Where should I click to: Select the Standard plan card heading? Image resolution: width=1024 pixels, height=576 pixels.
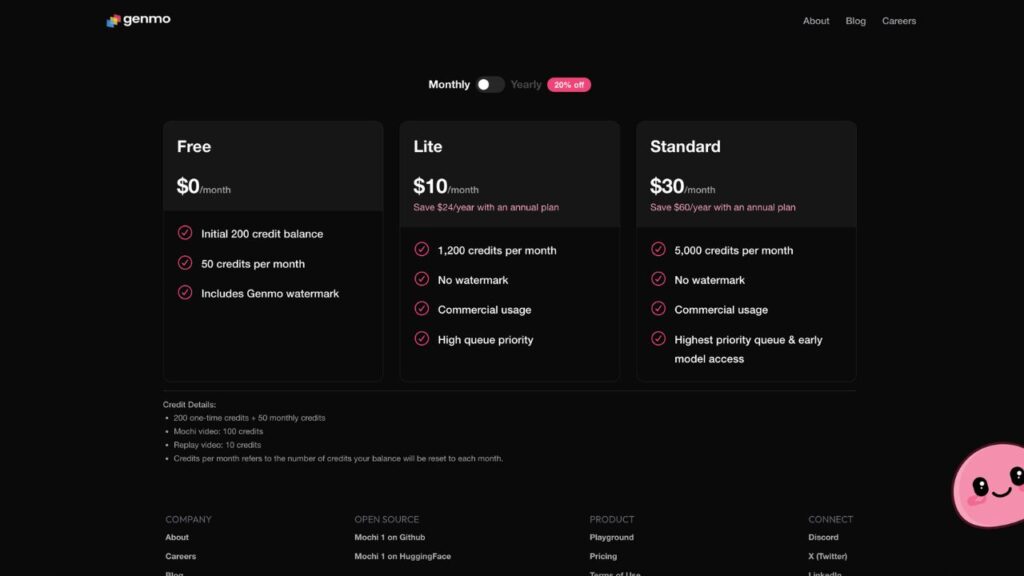coord(685,147)
